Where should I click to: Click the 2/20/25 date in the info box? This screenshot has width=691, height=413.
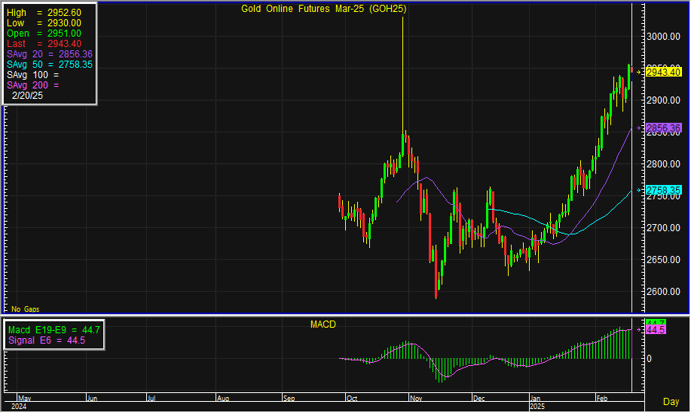pyautogui.click(x=30, y=97)
